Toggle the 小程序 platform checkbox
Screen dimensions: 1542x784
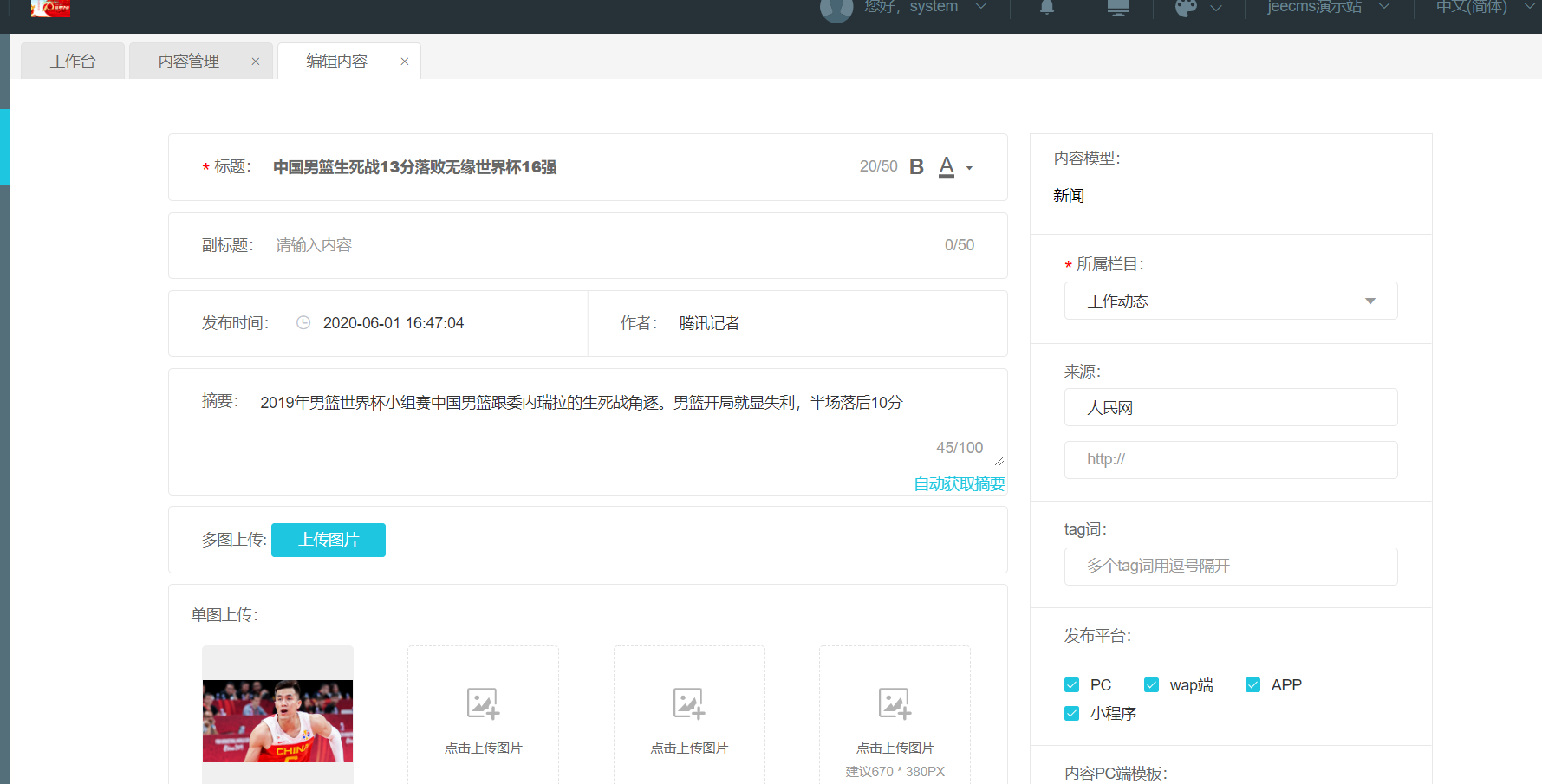click(x=1072, y=714)
